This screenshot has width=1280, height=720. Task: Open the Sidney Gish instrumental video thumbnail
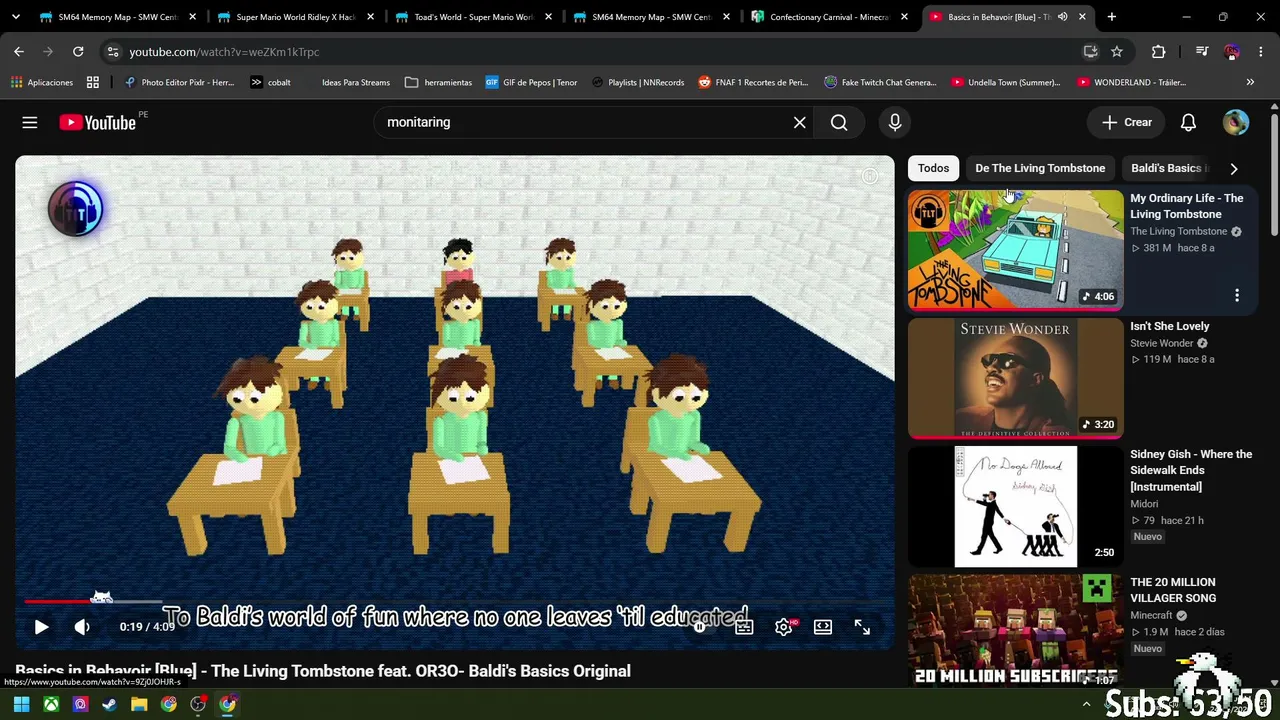[1016, 506]
